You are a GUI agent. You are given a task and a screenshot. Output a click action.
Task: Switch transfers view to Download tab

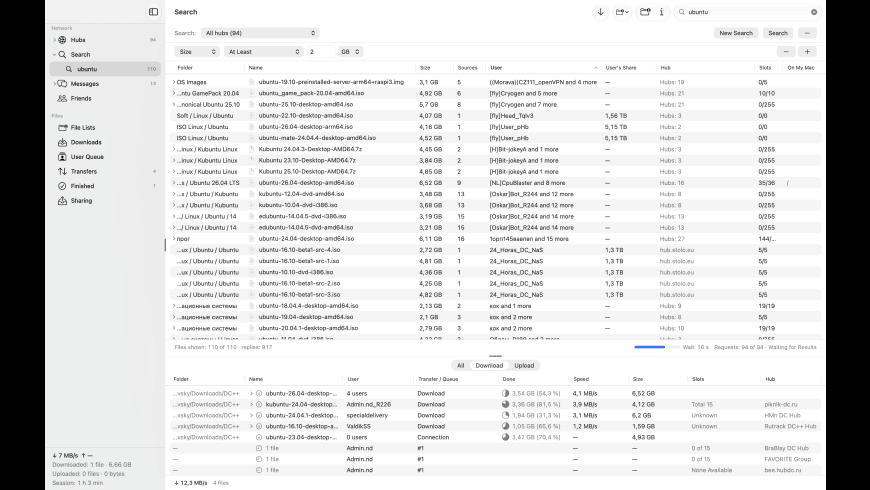click(x=489, y=366)
